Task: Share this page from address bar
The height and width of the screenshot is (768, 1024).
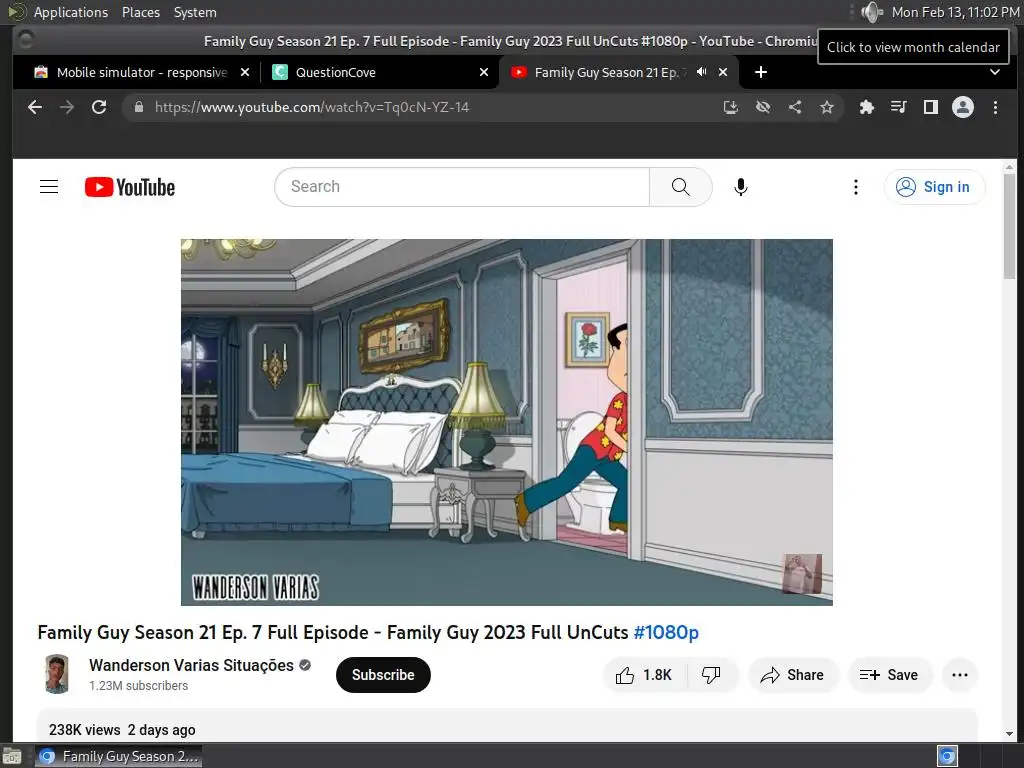Action: [x=795, y=107]
